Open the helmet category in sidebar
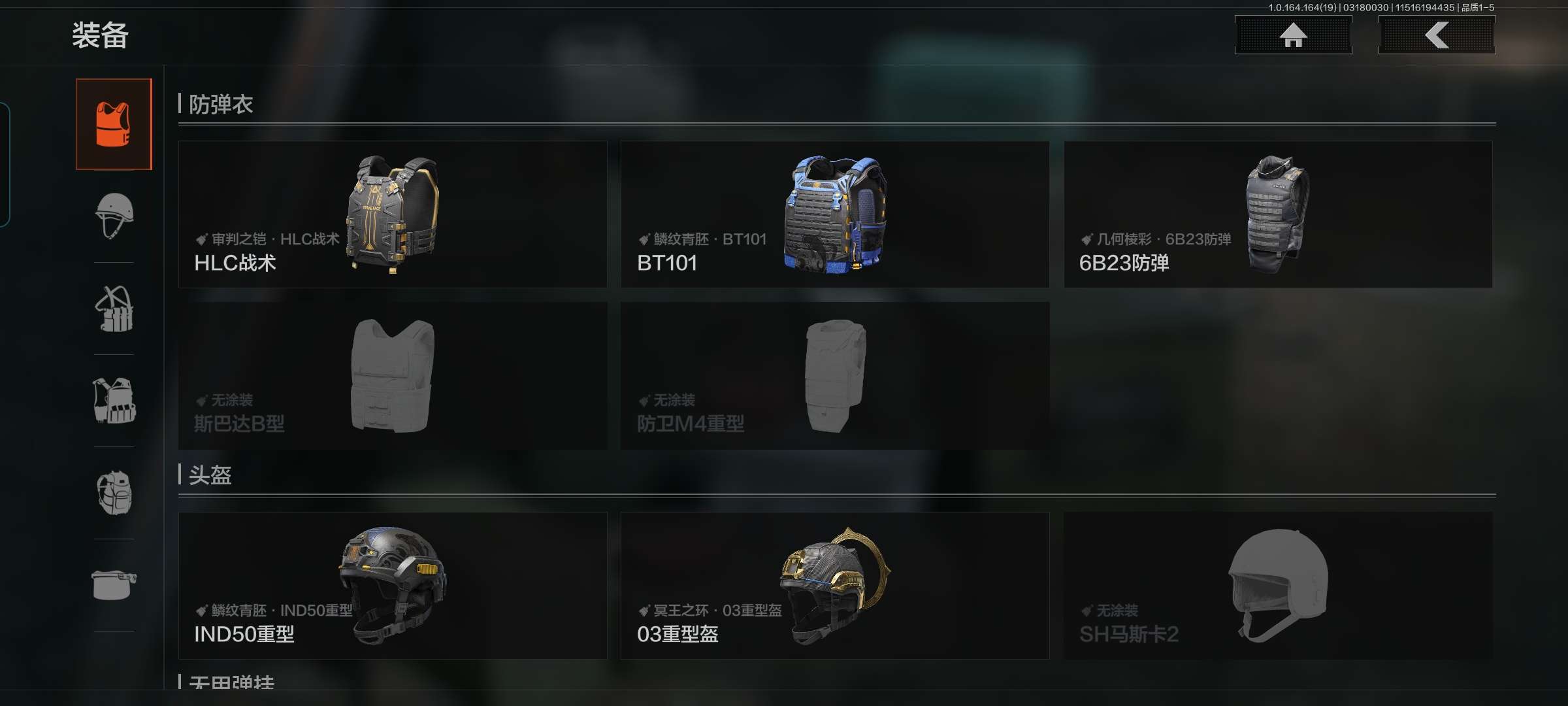1568x706 pixels. 114,216
